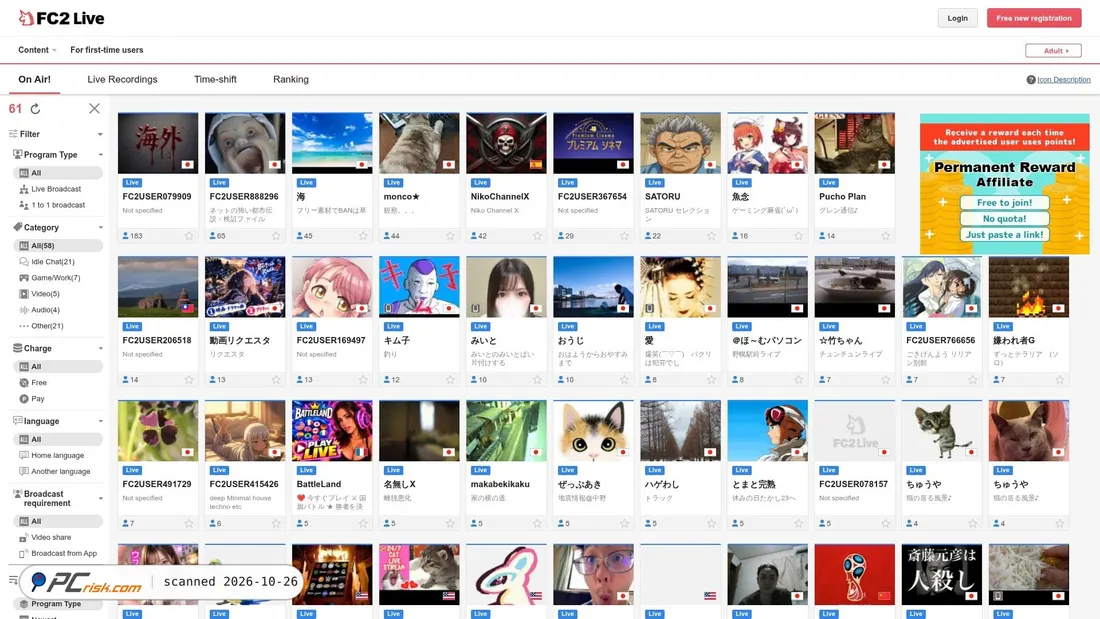The image size is (1100, 619).
Task: Click the FC2 Live logo
Action: pyautogui.click(x=61, y=18)
